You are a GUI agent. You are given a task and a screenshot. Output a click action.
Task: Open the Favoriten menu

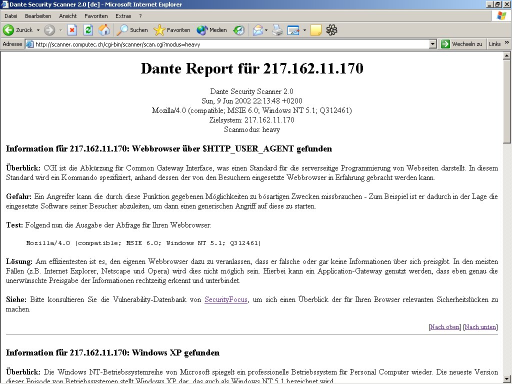click(96, 16)
